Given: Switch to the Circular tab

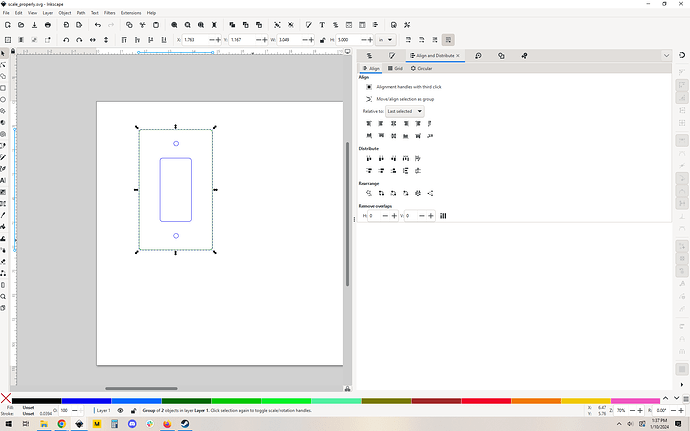Looking at the screenshot, I should click(x=421, y=69).
